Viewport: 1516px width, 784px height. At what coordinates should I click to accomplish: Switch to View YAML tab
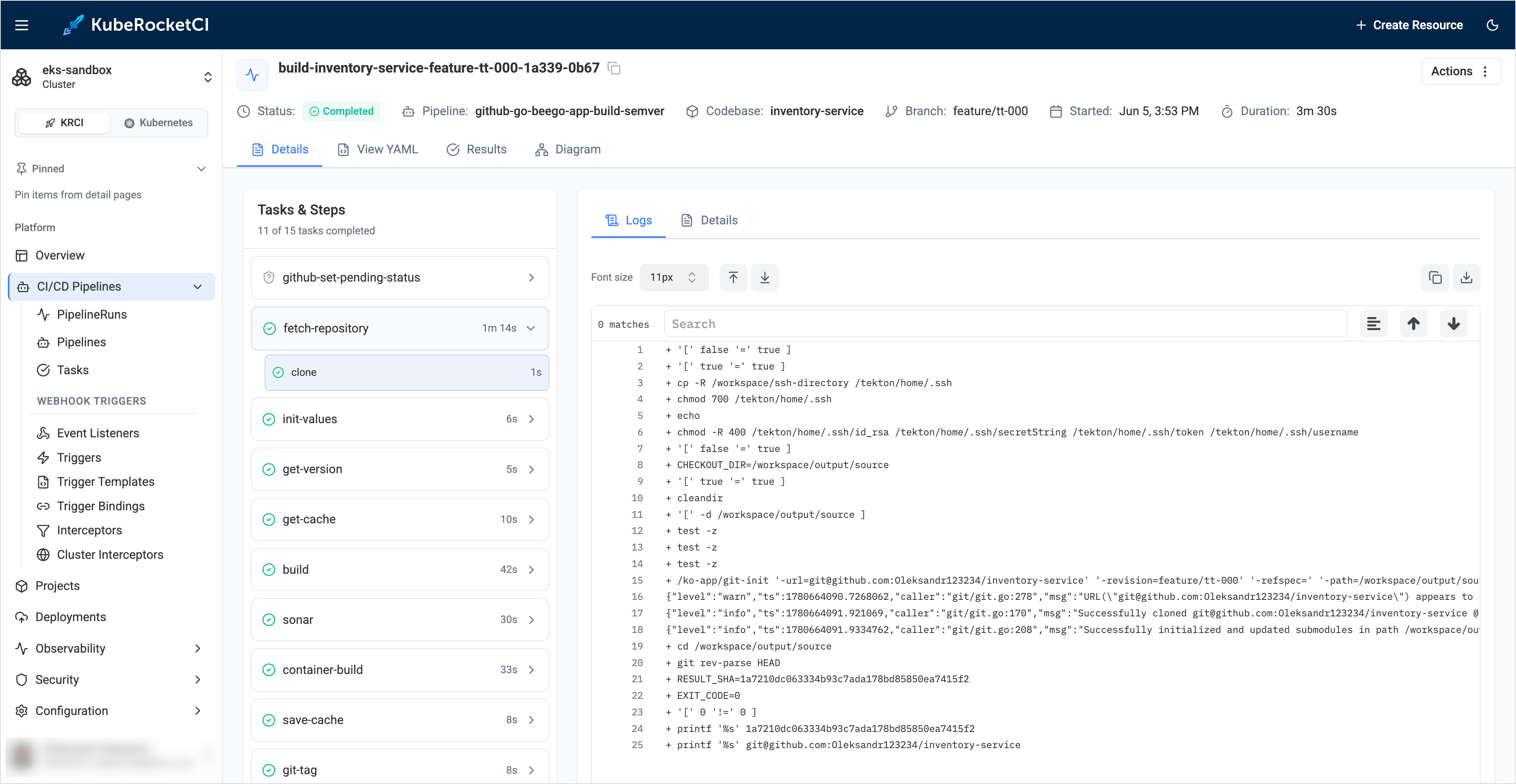[x=378, y=149]
